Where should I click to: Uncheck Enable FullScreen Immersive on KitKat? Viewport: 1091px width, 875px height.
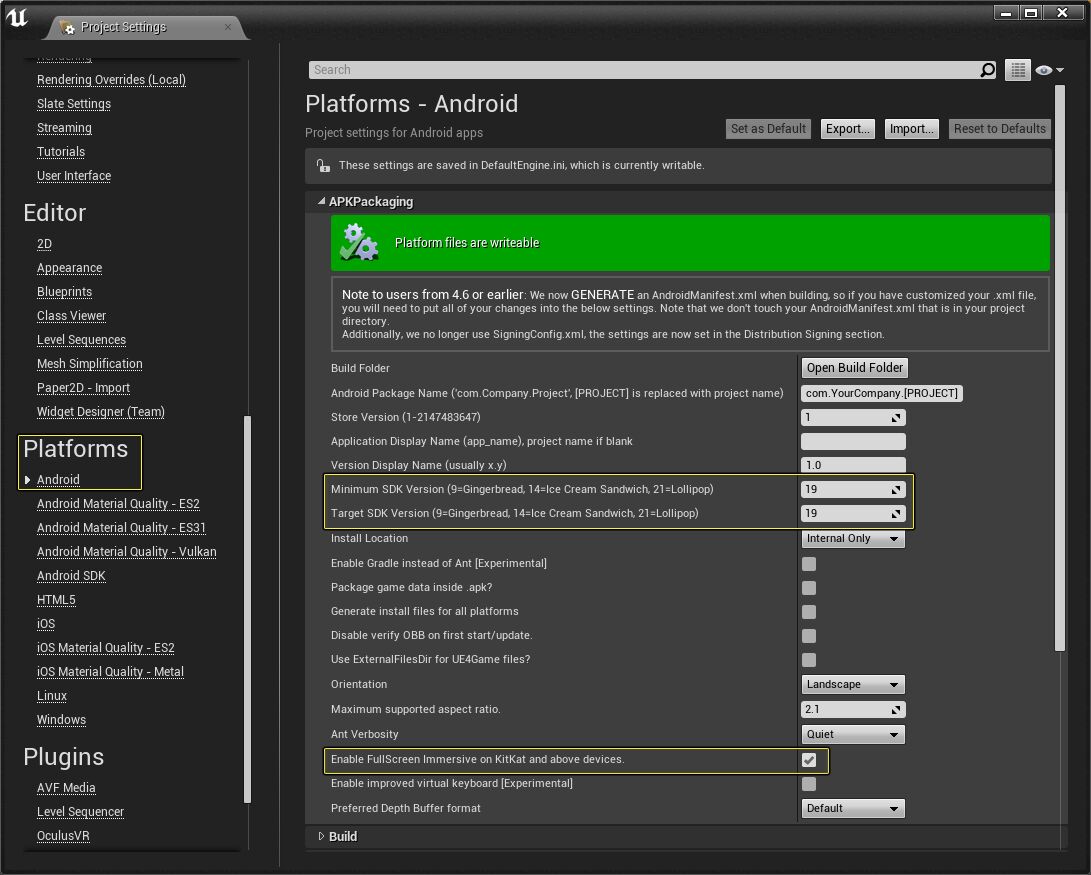(808, 760)
